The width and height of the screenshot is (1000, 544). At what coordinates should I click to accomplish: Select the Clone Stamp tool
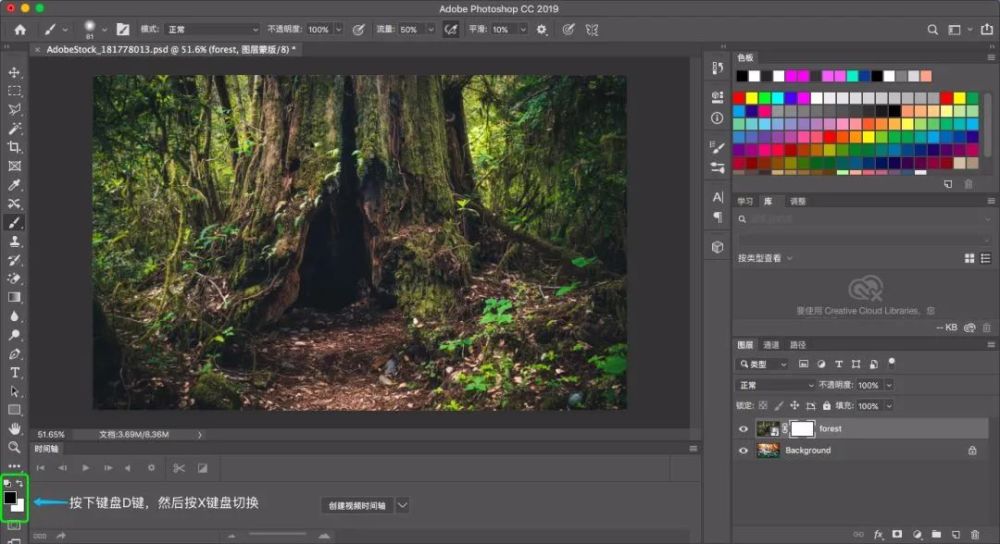tap(15, 241)
